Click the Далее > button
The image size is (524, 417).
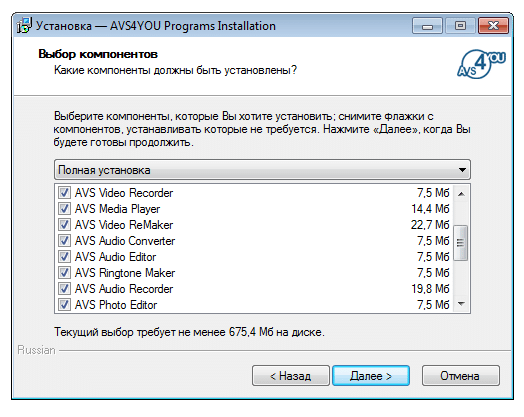[371, 376]
